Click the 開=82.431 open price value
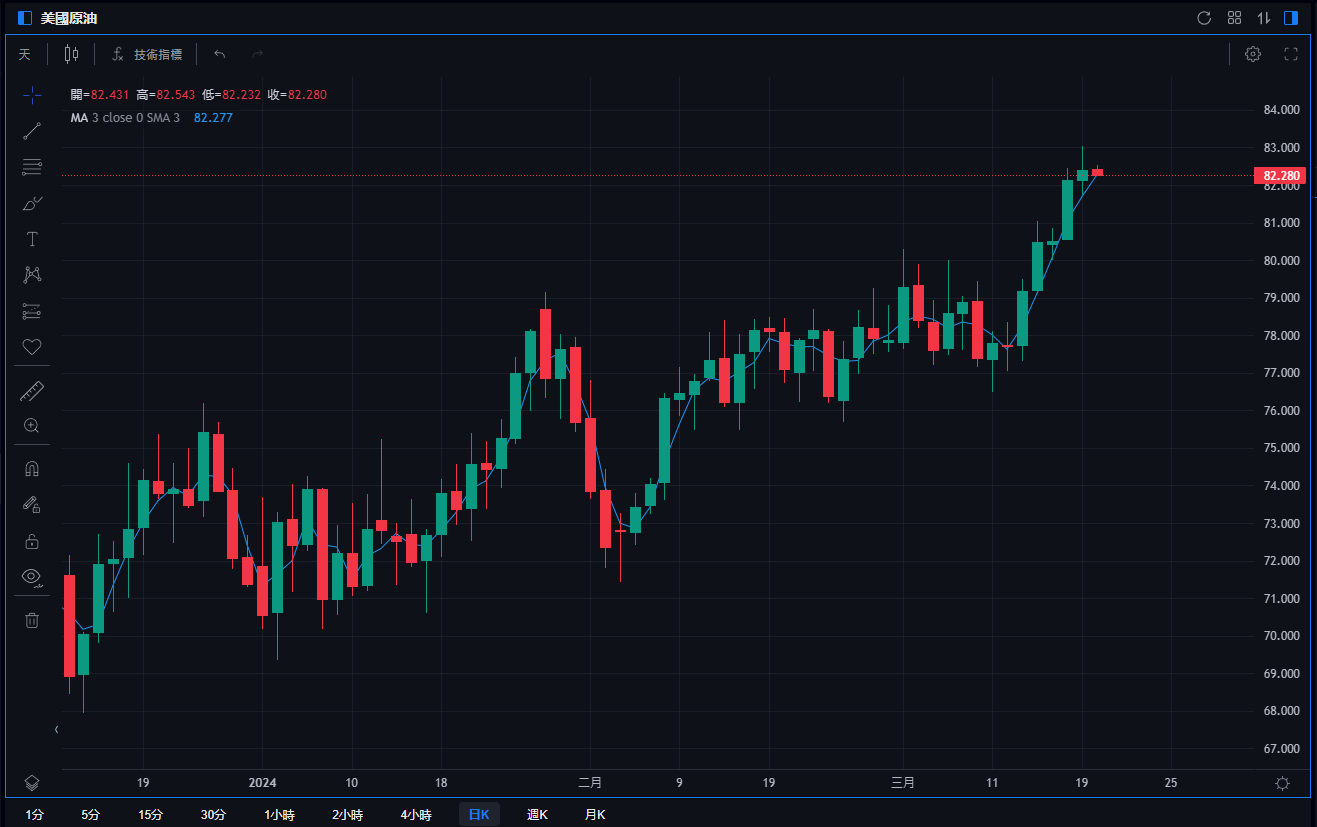 100,95
